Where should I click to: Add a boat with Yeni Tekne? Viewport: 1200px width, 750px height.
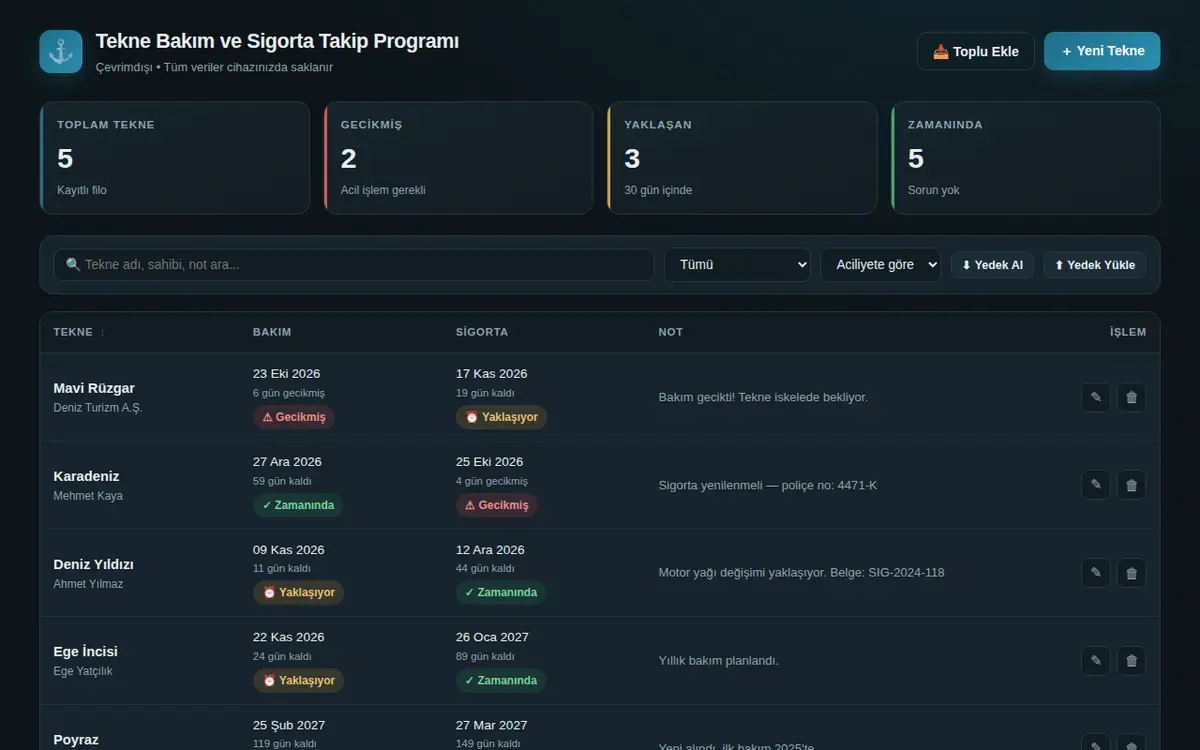[1102, 51]
